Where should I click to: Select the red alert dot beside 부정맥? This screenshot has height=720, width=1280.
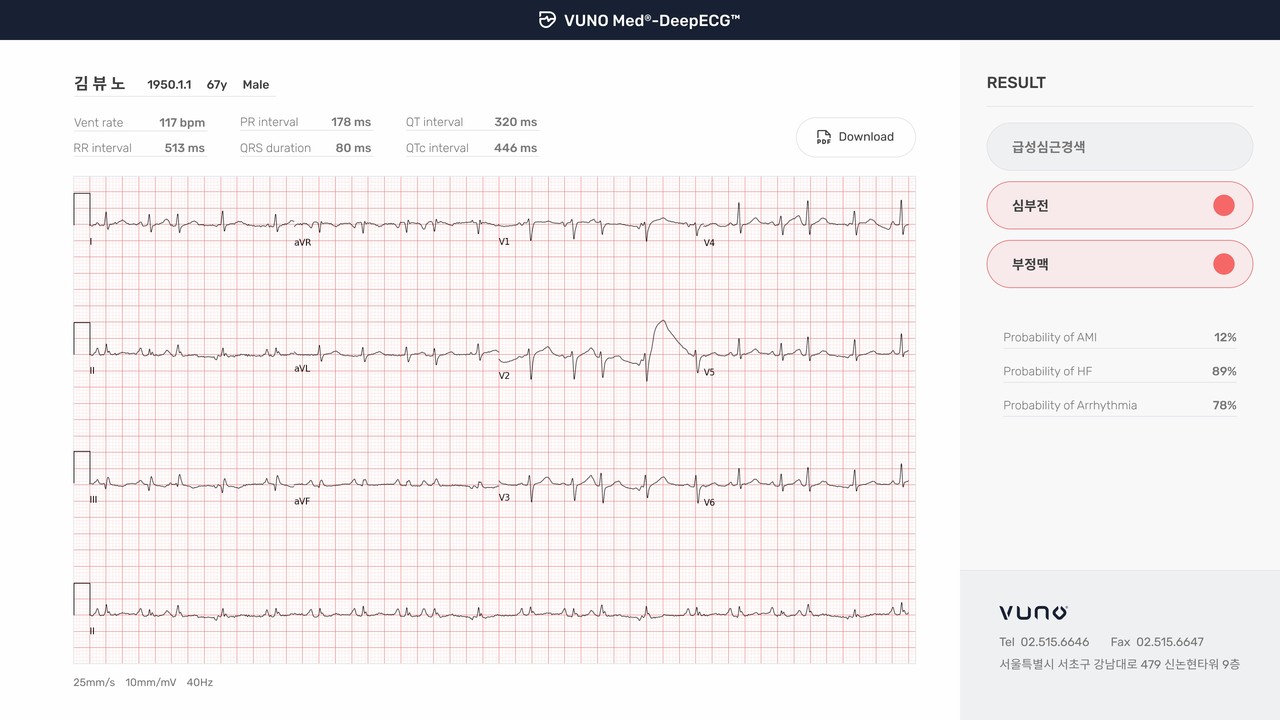pyautogui.click(x=1223, y=264)
